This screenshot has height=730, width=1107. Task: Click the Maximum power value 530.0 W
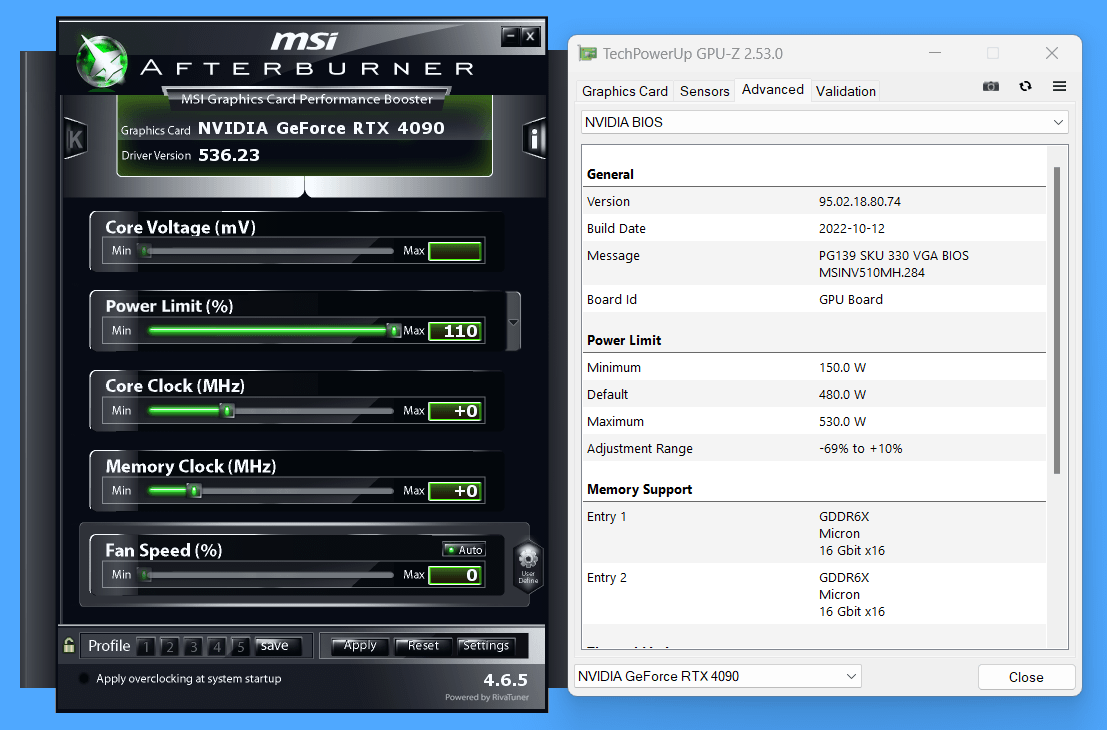point(842,421)
